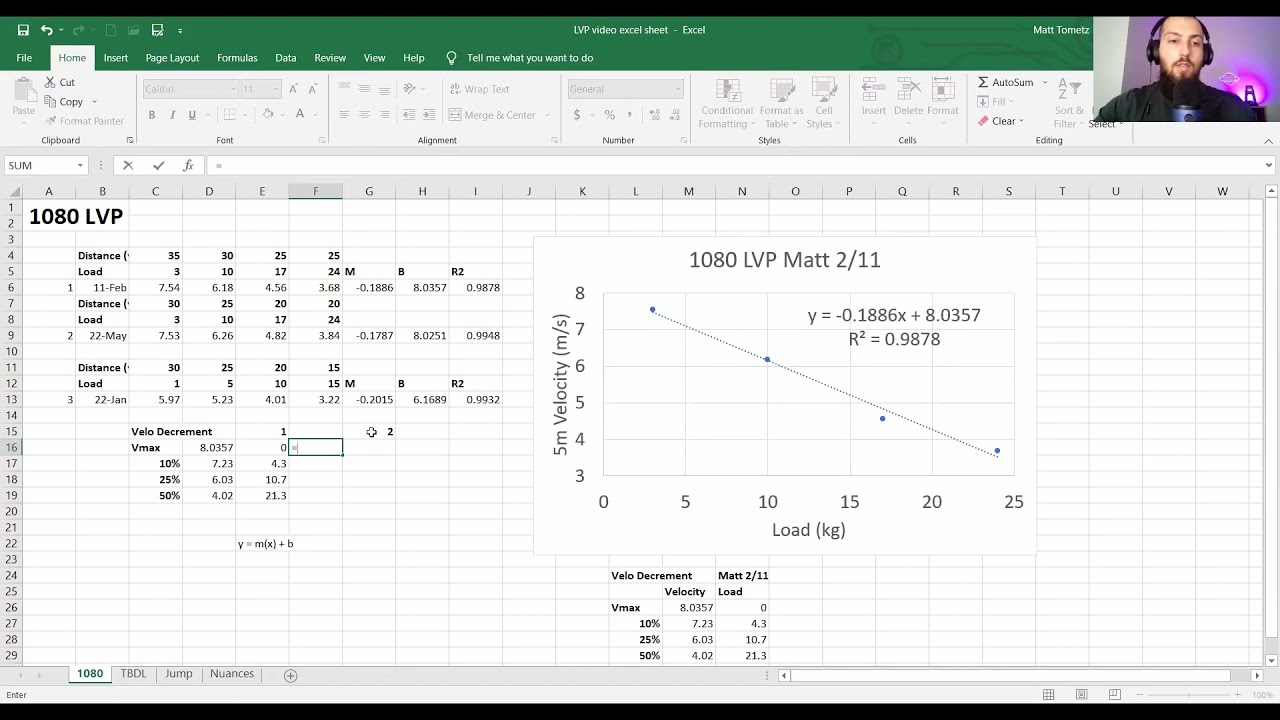Switch to the View tab
Image resolution: width=1280 pixels, height=720 pixels.
(x=374, y=58)
